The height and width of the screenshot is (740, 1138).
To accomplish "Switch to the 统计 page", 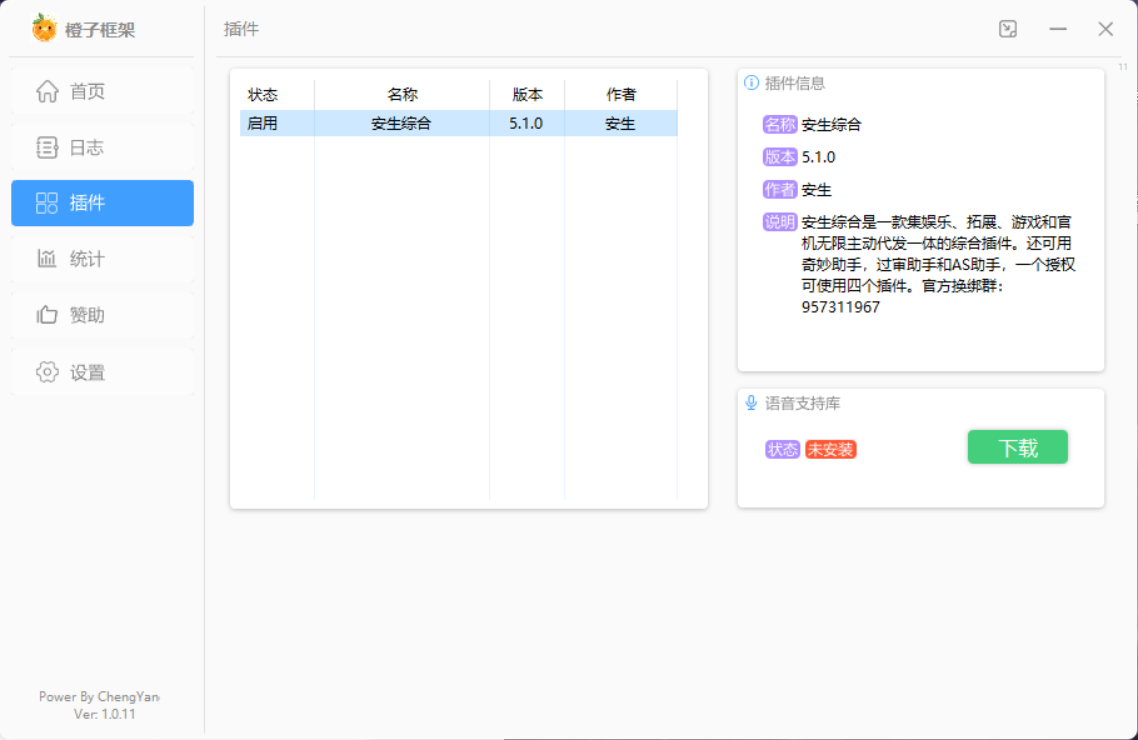I will click(102, 259).
